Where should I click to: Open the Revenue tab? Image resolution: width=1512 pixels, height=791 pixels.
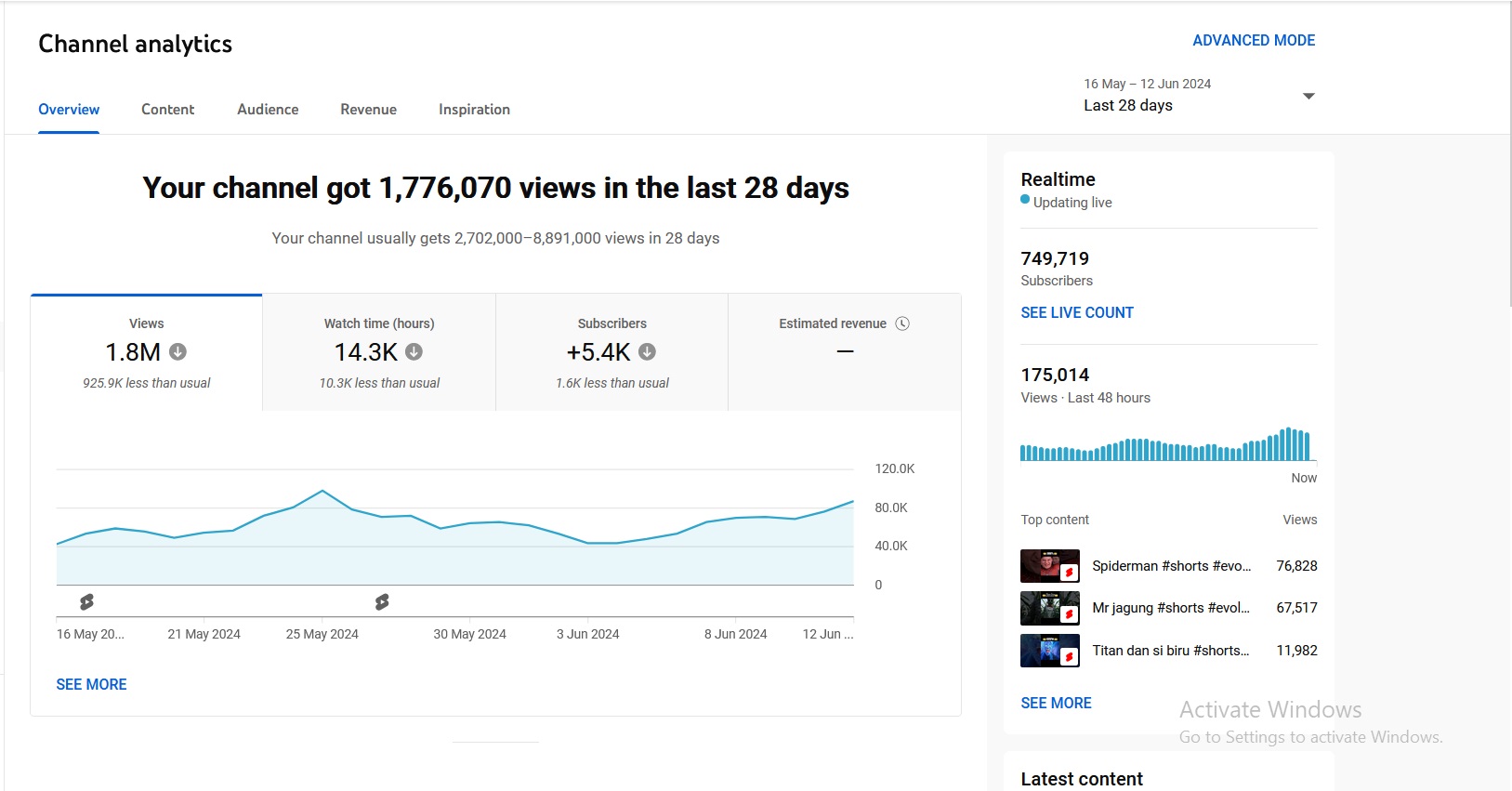pos(369,110)
